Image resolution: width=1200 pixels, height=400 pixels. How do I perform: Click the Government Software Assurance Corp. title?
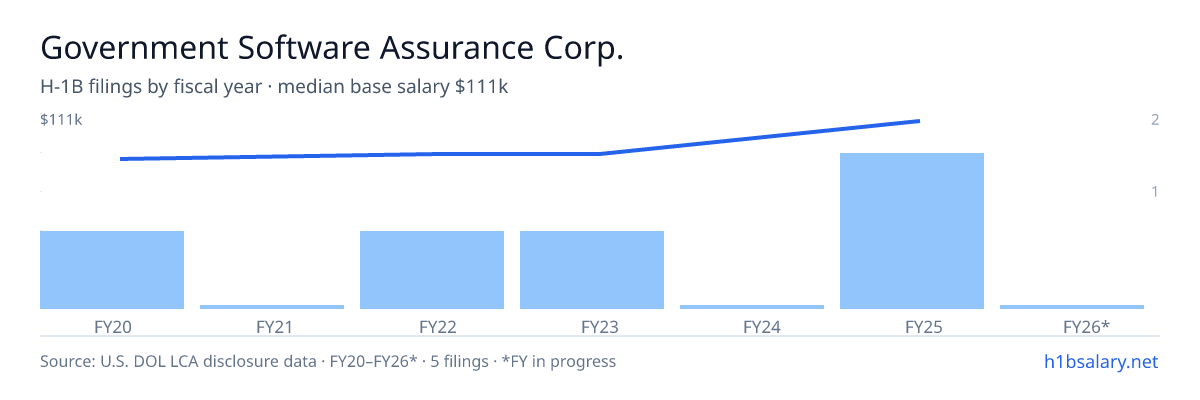pos(332,49)
